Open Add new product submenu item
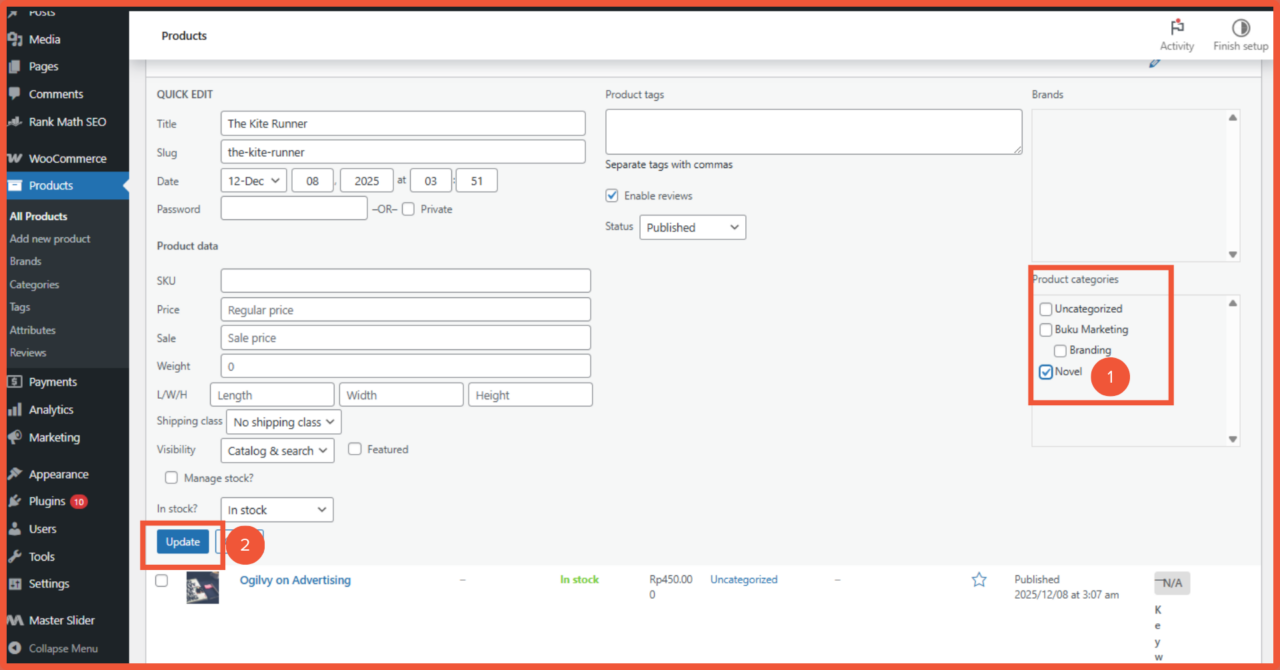Viewport: 1280px width, 670px height. [50, 239]
